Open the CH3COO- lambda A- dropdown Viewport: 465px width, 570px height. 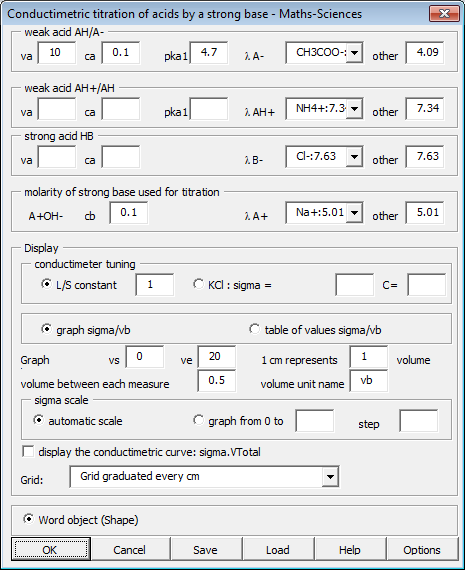(354, 53)
